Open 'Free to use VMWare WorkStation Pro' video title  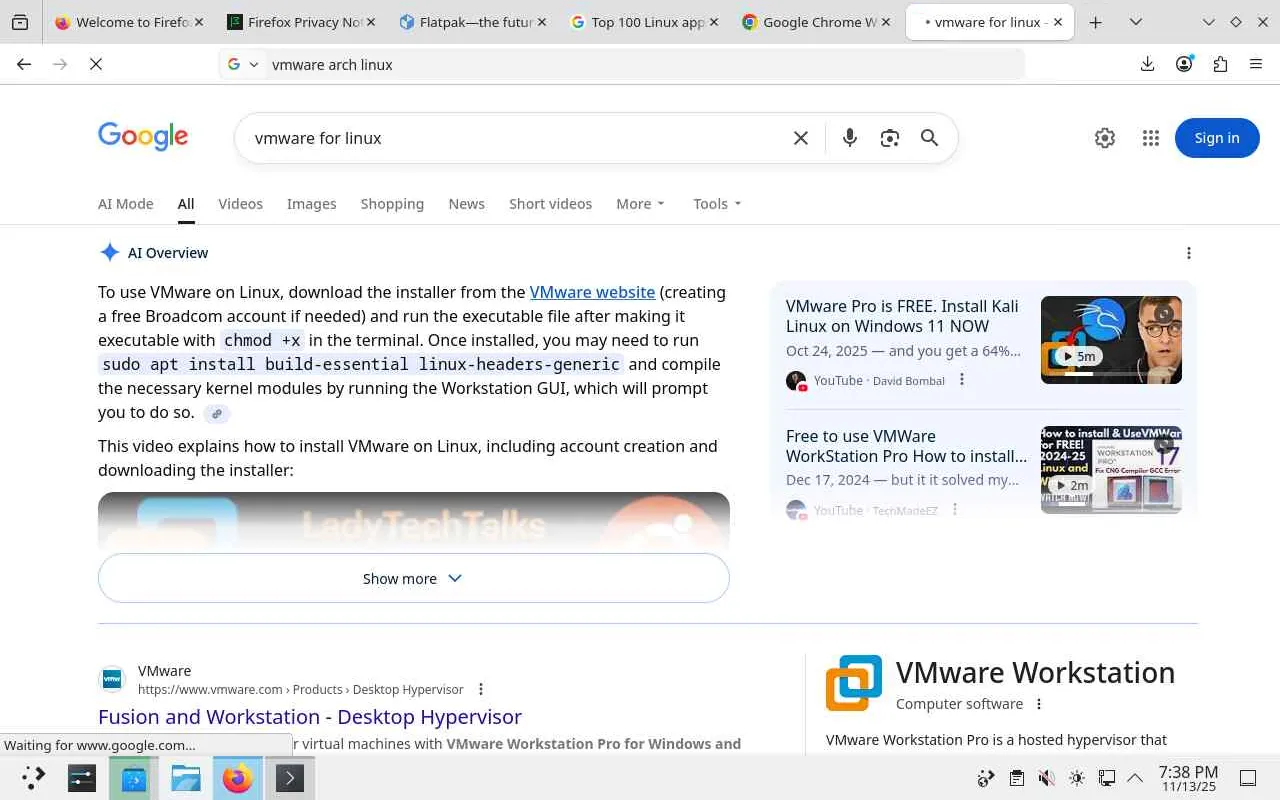click(x=906, y=446)
